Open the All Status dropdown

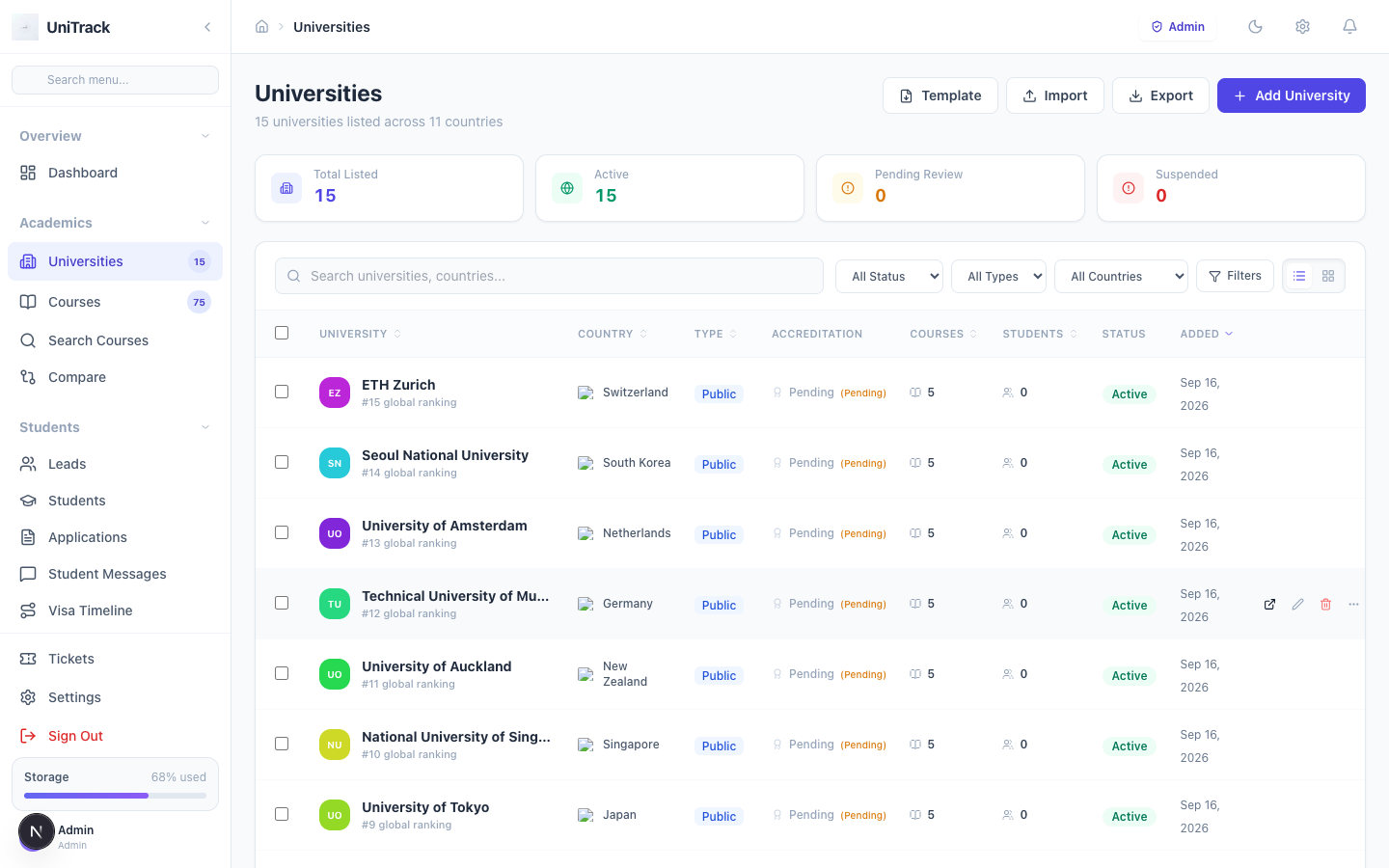pos(889,276)
